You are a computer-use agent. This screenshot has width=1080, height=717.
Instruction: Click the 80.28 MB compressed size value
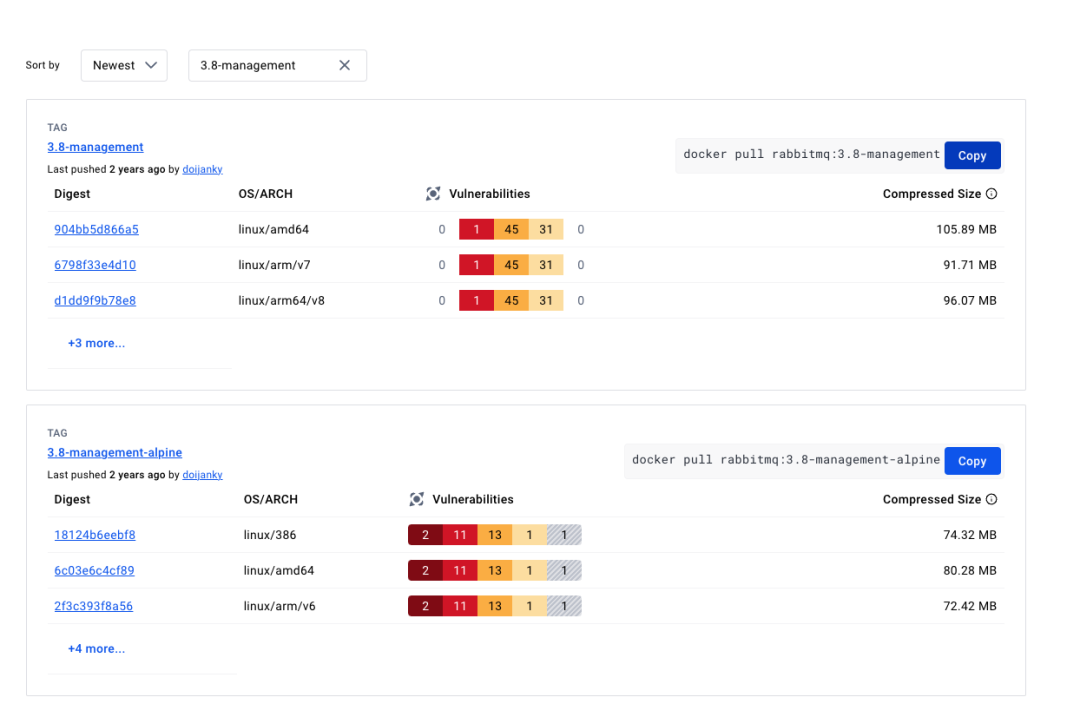(970, 571)
